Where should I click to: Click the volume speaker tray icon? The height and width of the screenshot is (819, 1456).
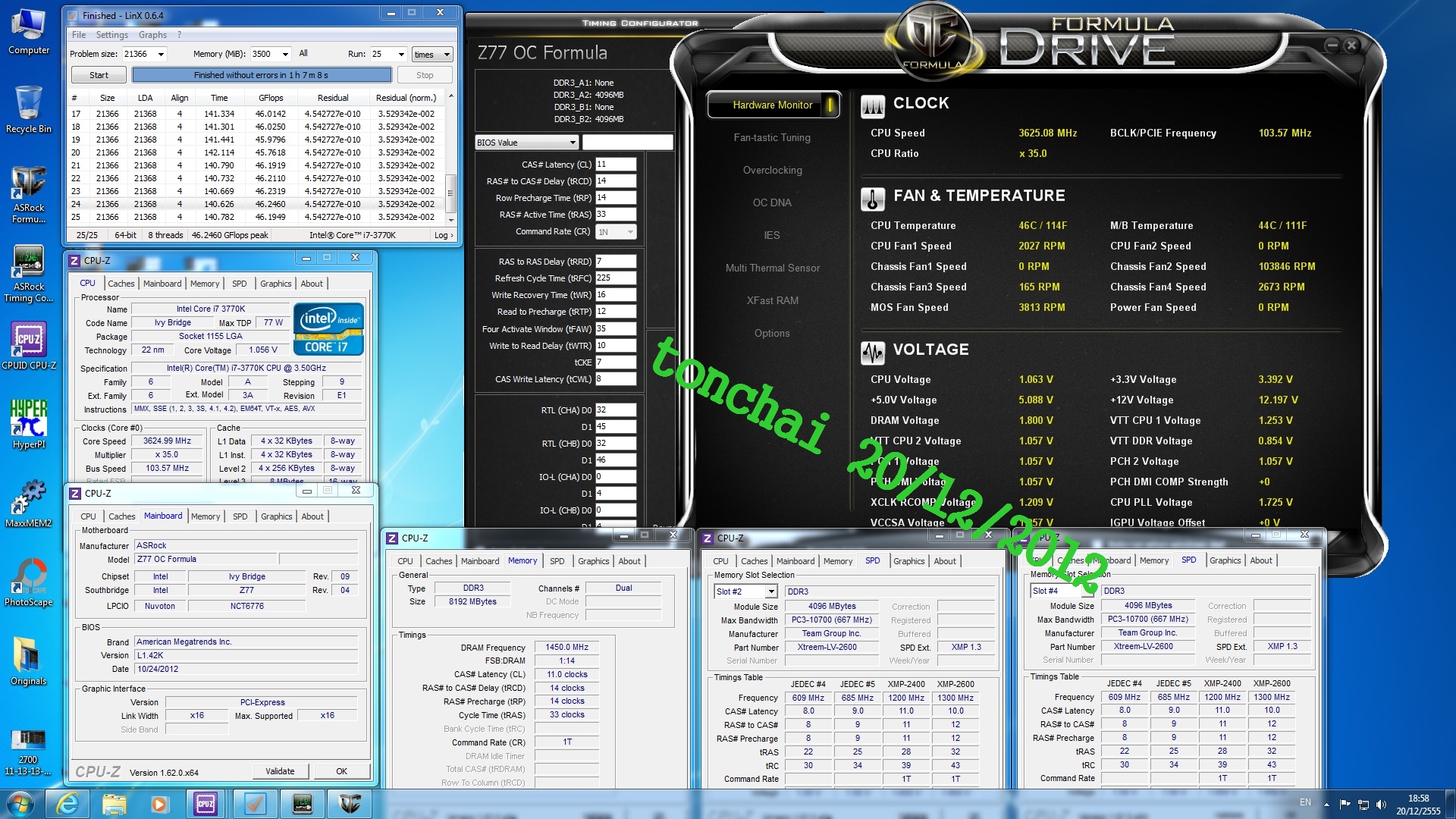(x=1381, y=805)
